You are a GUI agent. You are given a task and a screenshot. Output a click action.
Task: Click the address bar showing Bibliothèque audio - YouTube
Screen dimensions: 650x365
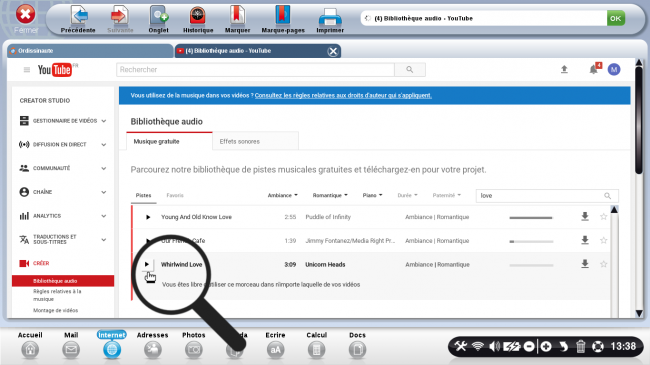click(x=483, y=18)
